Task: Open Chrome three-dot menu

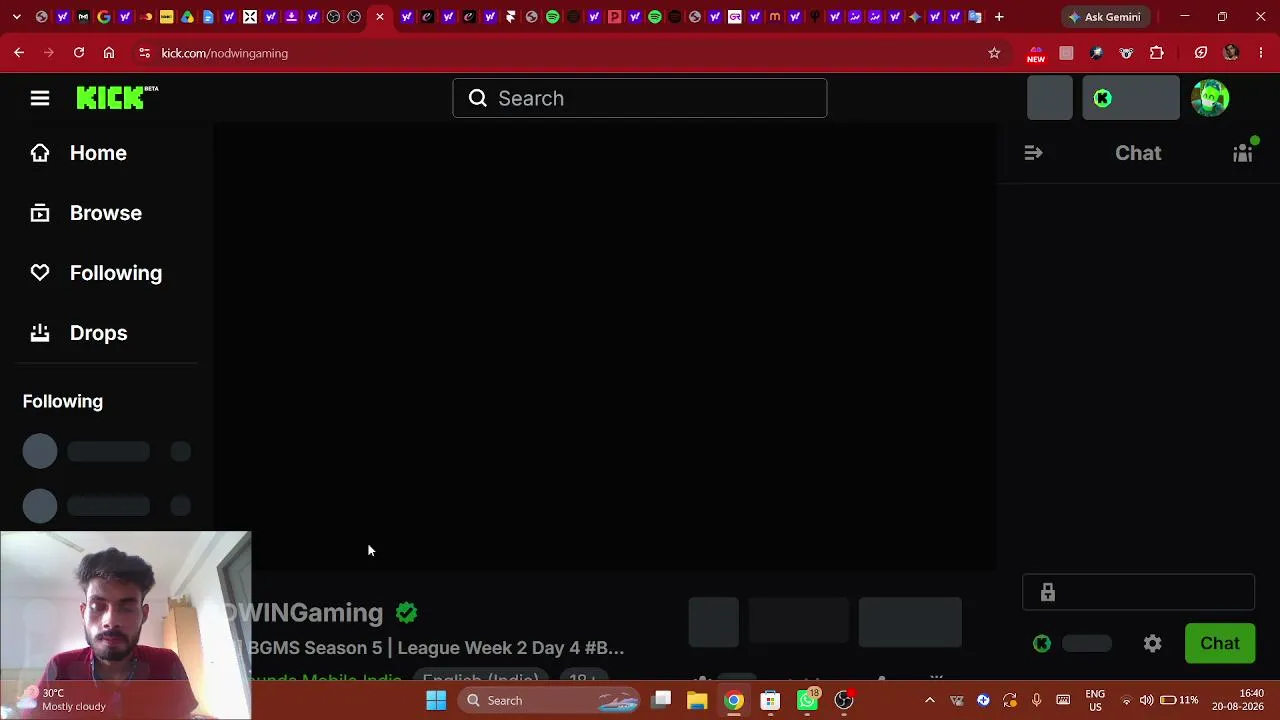Action: [x=1261, y=53]
